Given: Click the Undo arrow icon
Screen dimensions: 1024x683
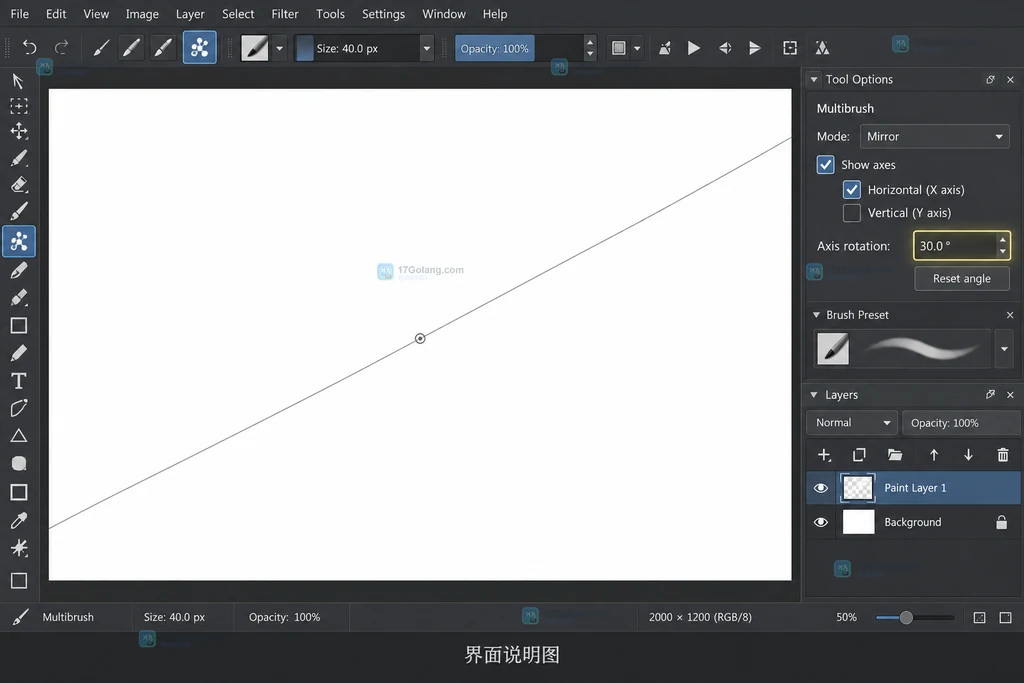Looking at the screenshot, I should (x=29, y=48).
